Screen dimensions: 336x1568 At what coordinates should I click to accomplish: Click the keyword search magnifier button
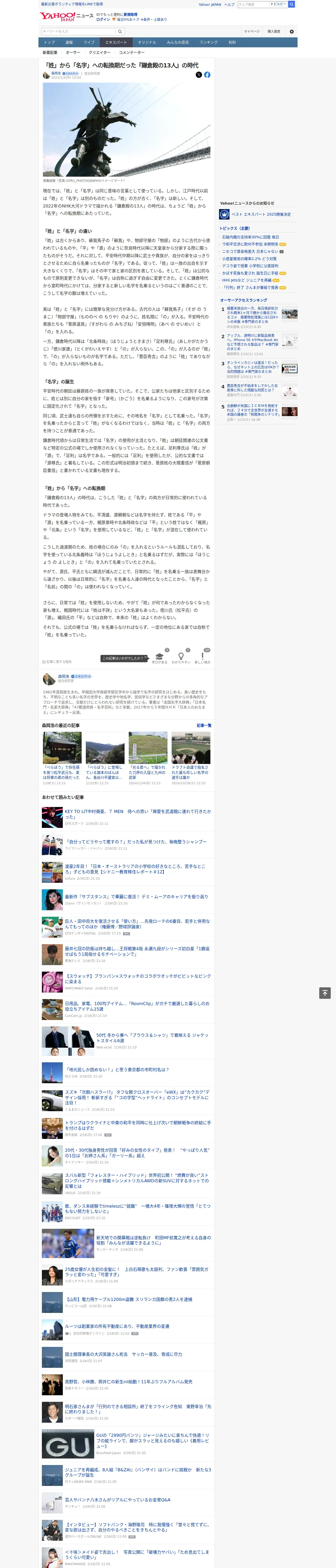(120, 32)
